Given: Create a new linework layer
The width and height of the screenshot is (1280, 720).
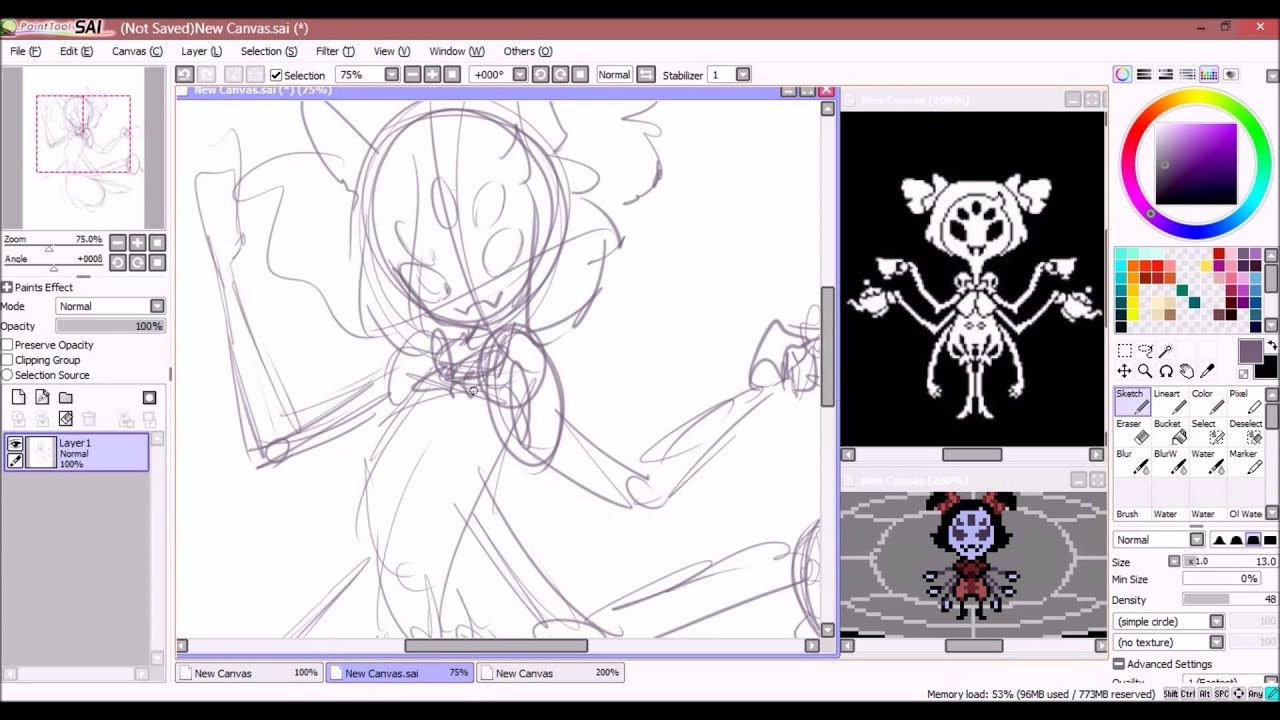Looking at the screenshot, I should point(42,397).
